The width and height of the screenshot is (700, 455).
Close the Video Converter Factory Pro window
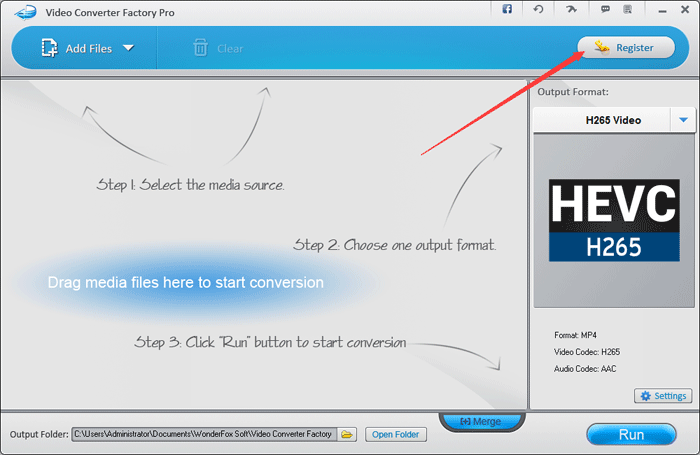[685, 9]
